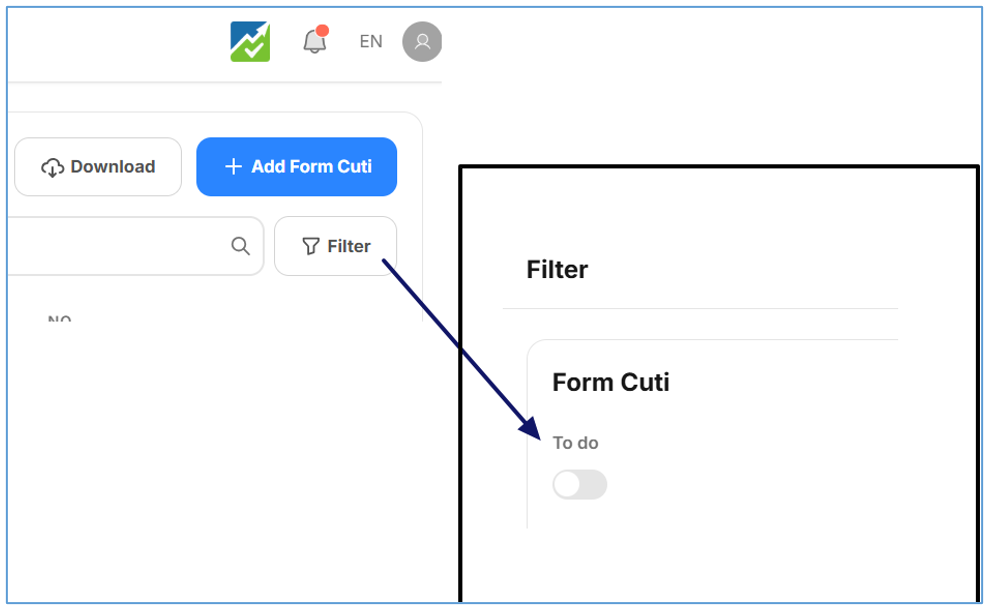This screenshot has width=989, height=611.
Task: Click the cloud download icon
Action: pos(52,167)
